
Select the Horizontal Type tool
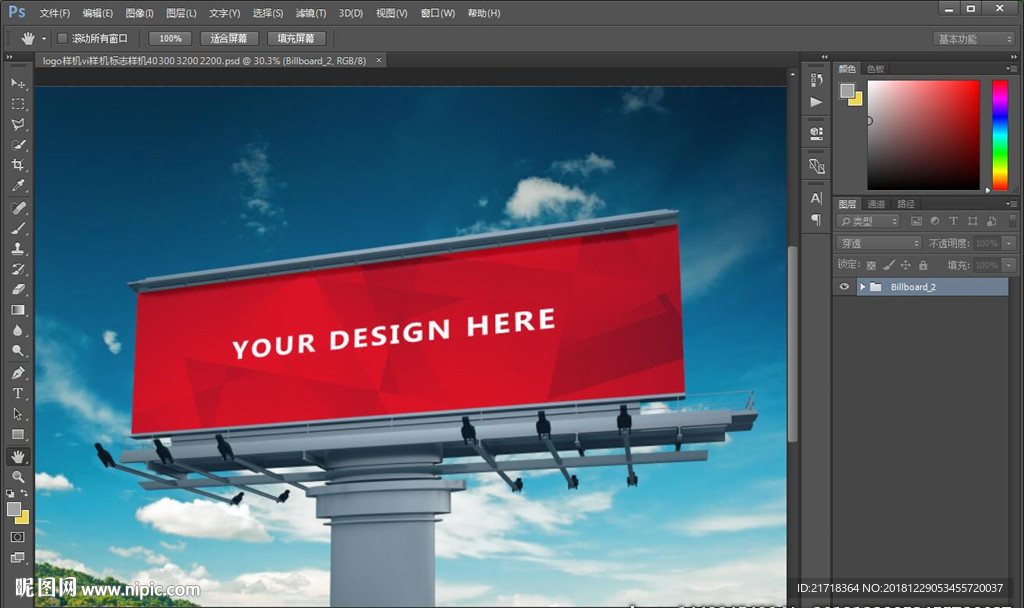(18, 393)
